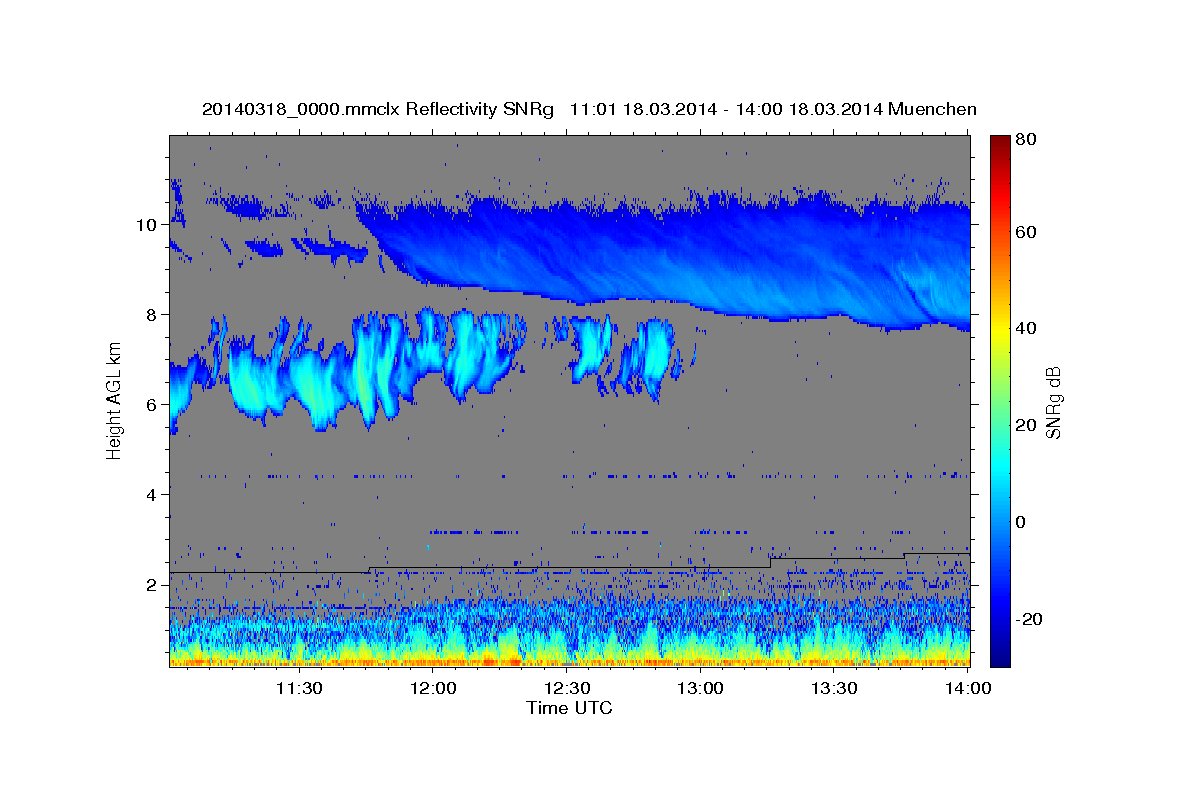Click the height tick label 2
The height and width of the screenshot is (800, 1200).
pyautogui.click(x=152, y=585)
